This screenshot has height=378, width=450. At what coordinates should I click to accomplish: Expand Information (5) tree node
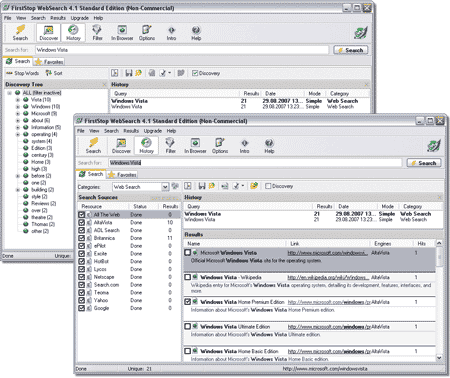(18, 127)
